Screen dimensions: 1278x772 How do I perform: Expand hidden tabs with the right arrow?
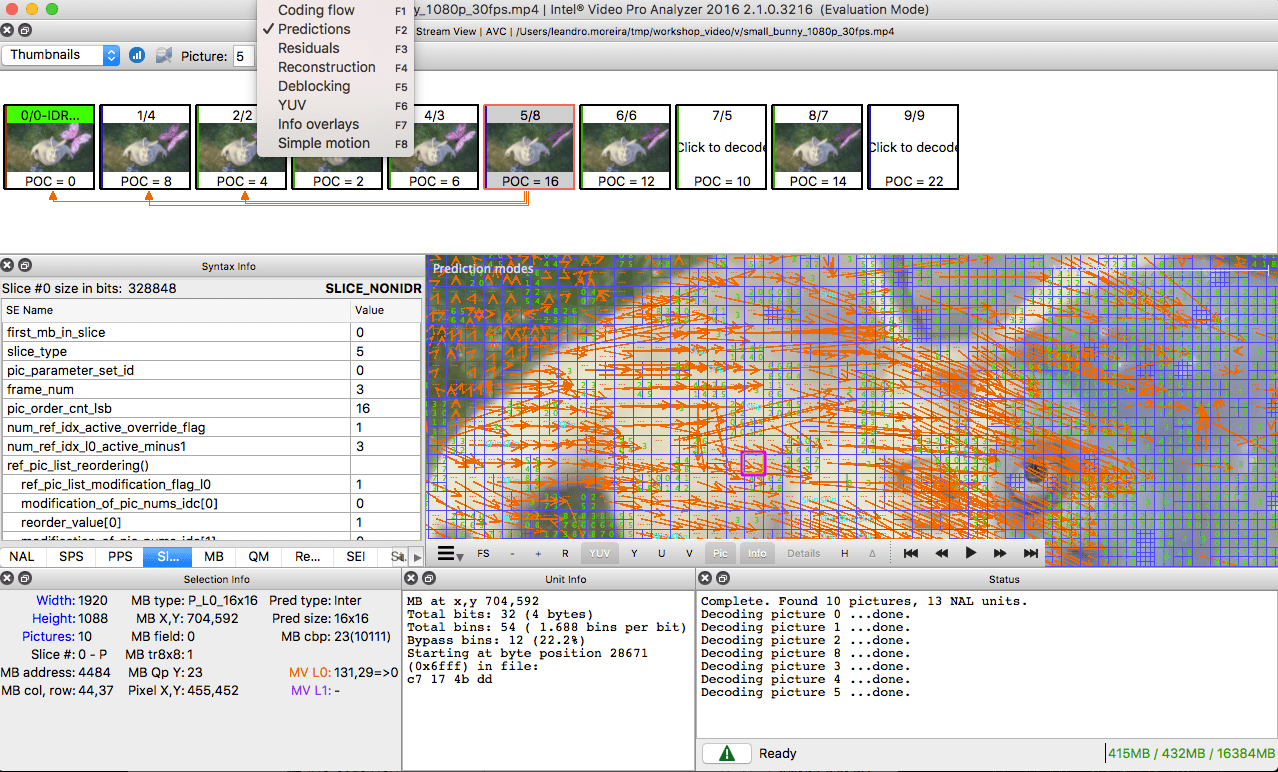[x=416, y=556]
